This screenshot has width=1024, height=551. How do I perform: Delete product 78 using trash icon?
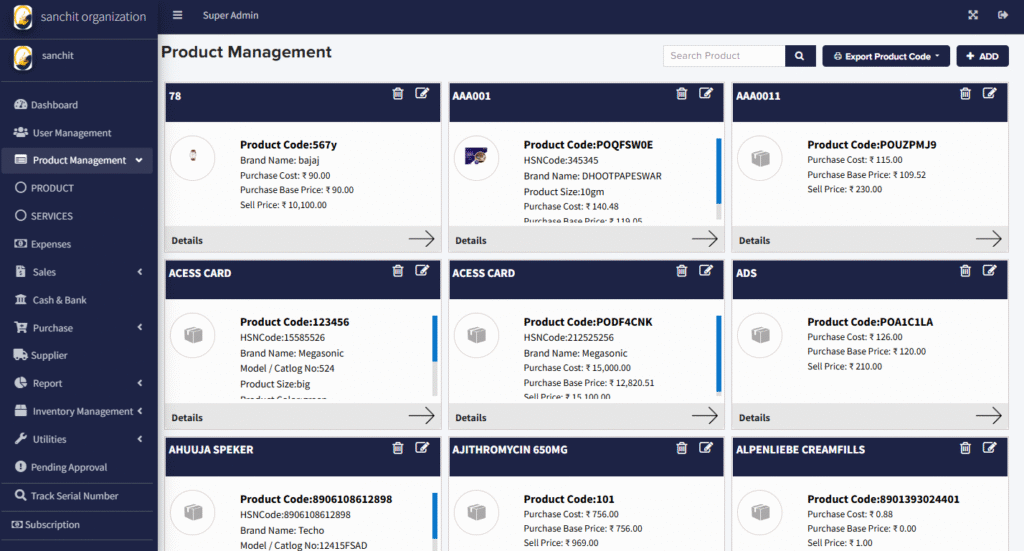(398, 94)
